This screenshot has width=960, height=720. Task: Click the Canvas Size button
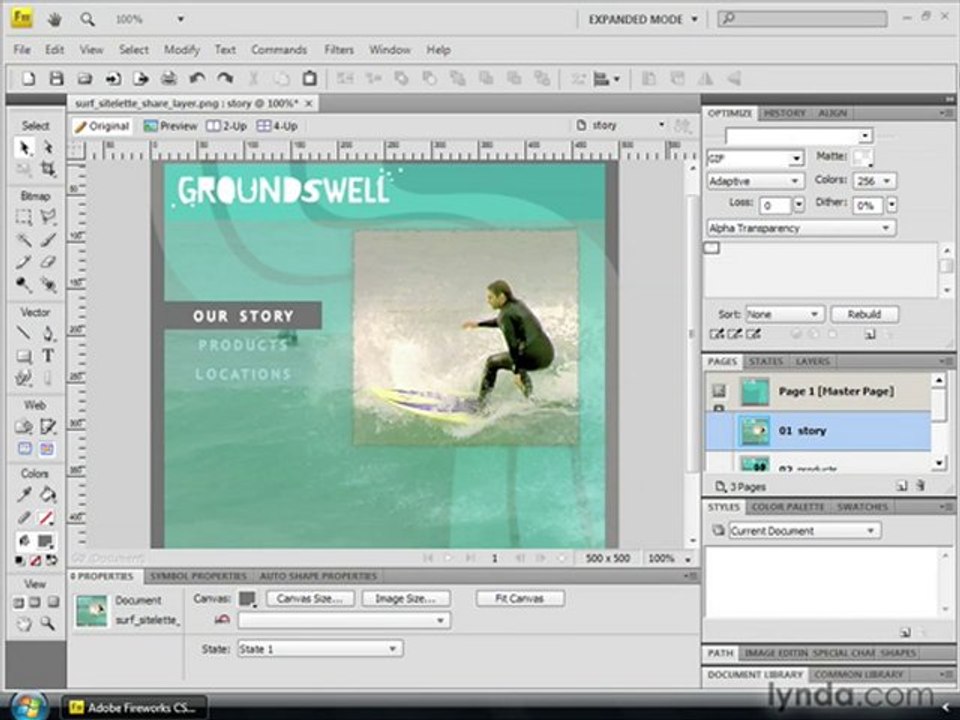310,598
